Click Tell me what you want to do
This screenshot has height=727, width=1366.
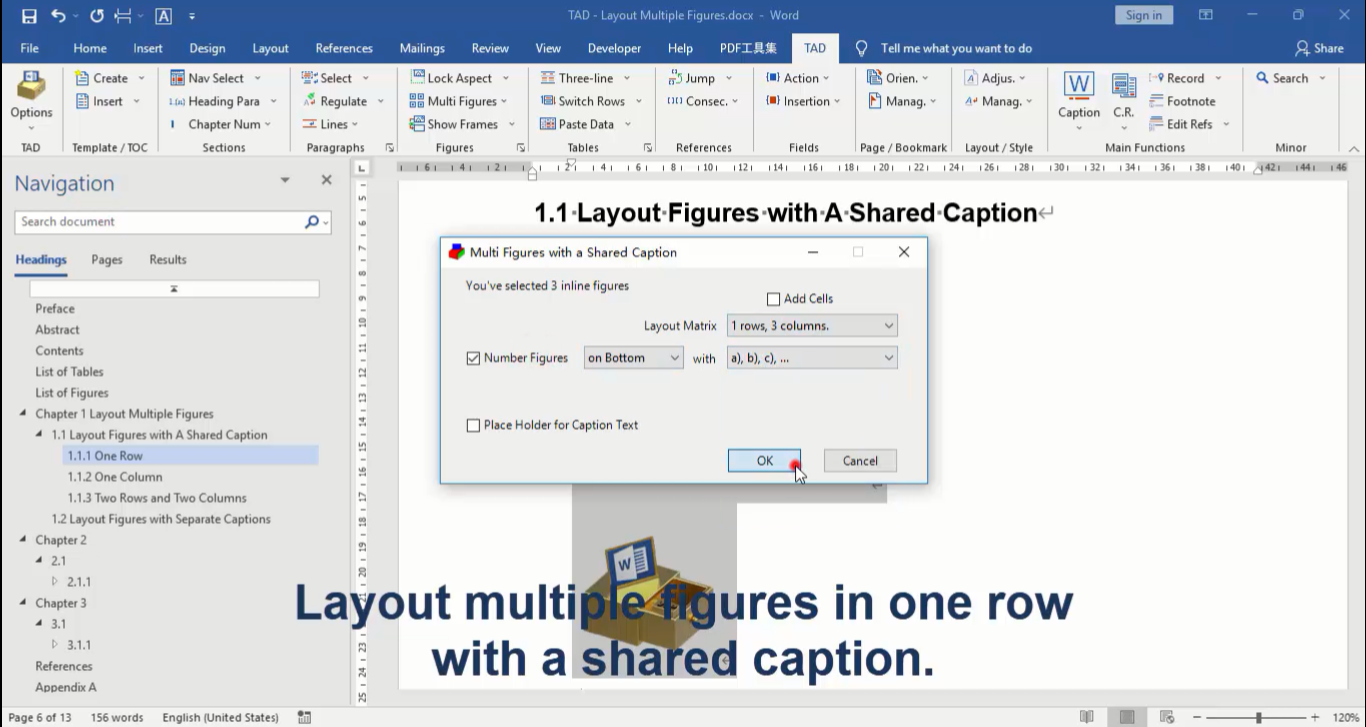(956, 48)
